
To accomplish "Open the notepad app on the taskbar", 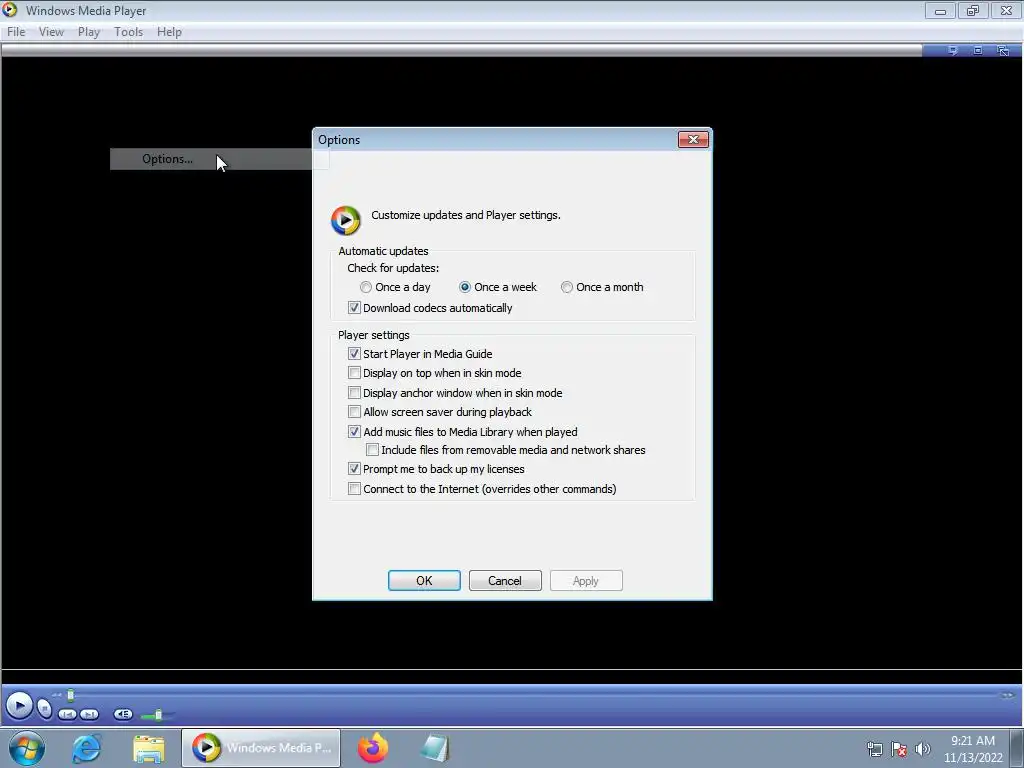I will pyautogui.click(x=434, y=748).
